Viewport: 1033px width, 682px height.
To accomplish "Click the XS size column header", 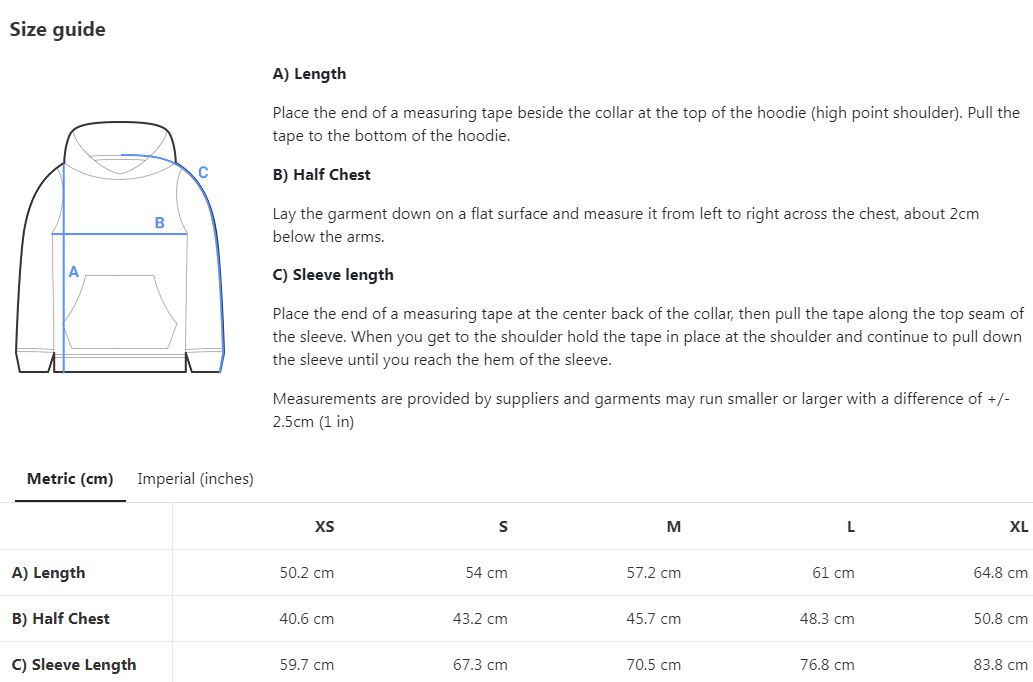I will pos(324,526).
